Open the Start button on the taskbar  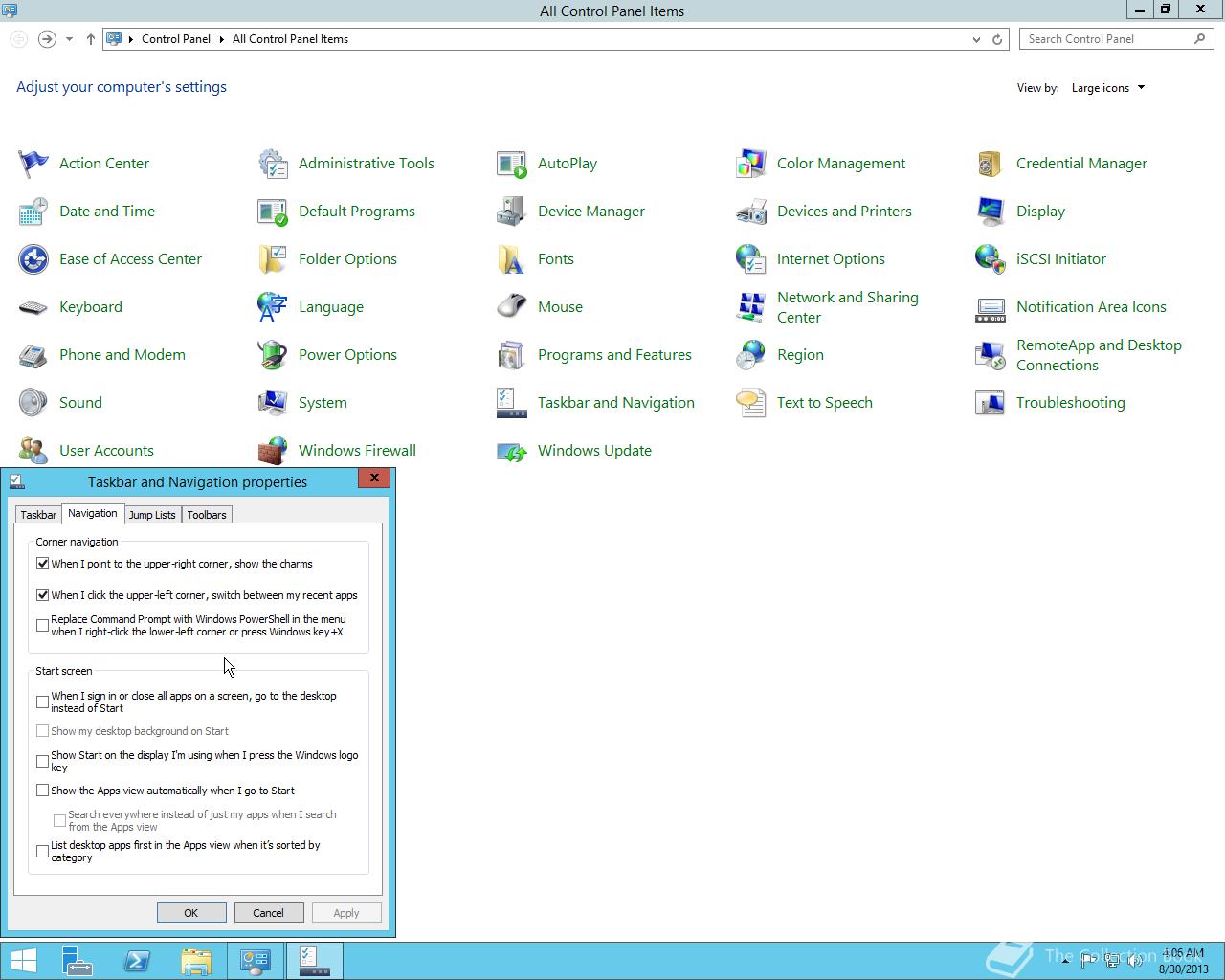tap(23, 961)
